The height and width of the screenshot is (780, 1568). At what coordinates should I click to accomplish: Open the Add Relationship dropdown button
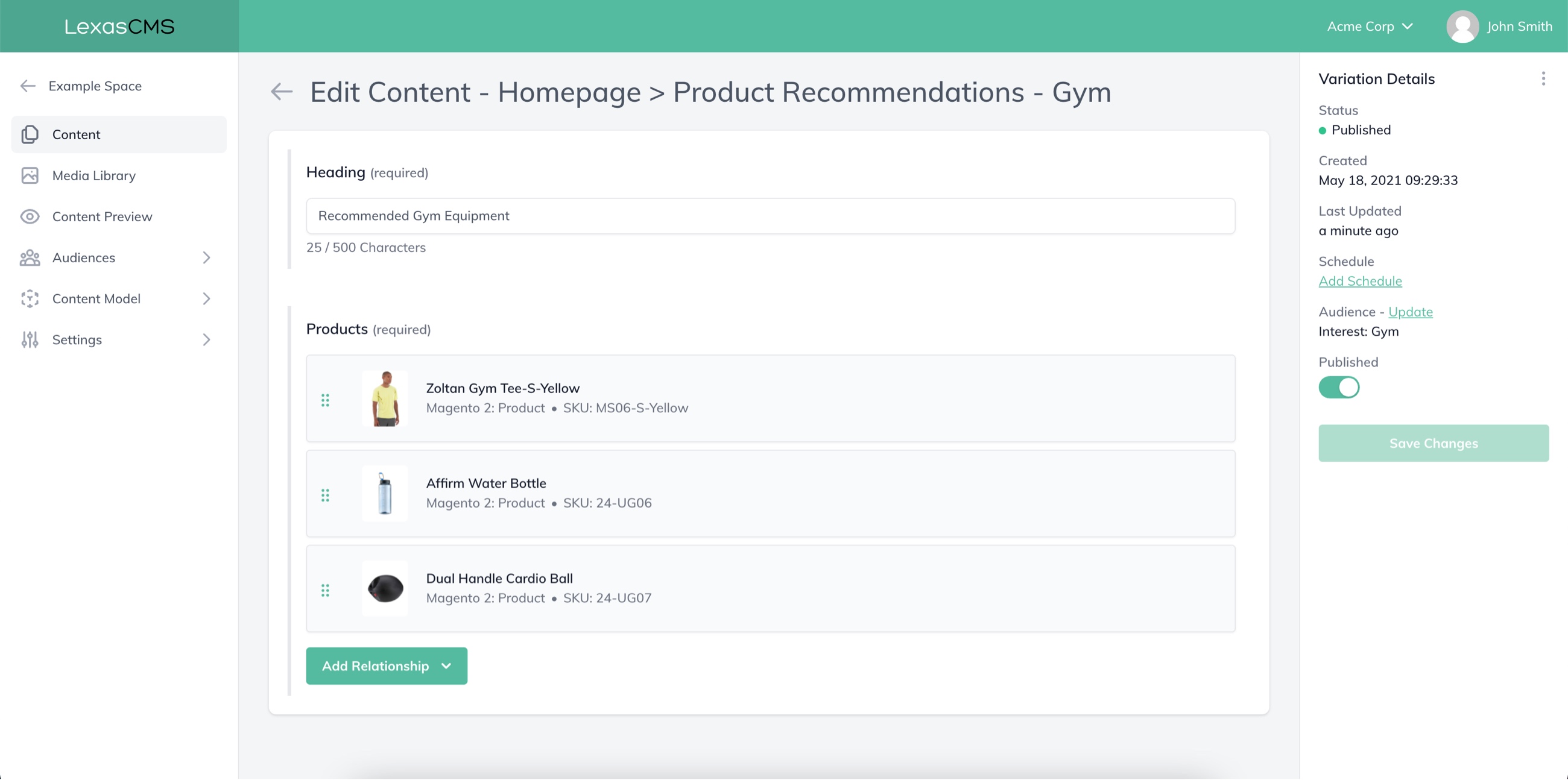pos(387,665)
